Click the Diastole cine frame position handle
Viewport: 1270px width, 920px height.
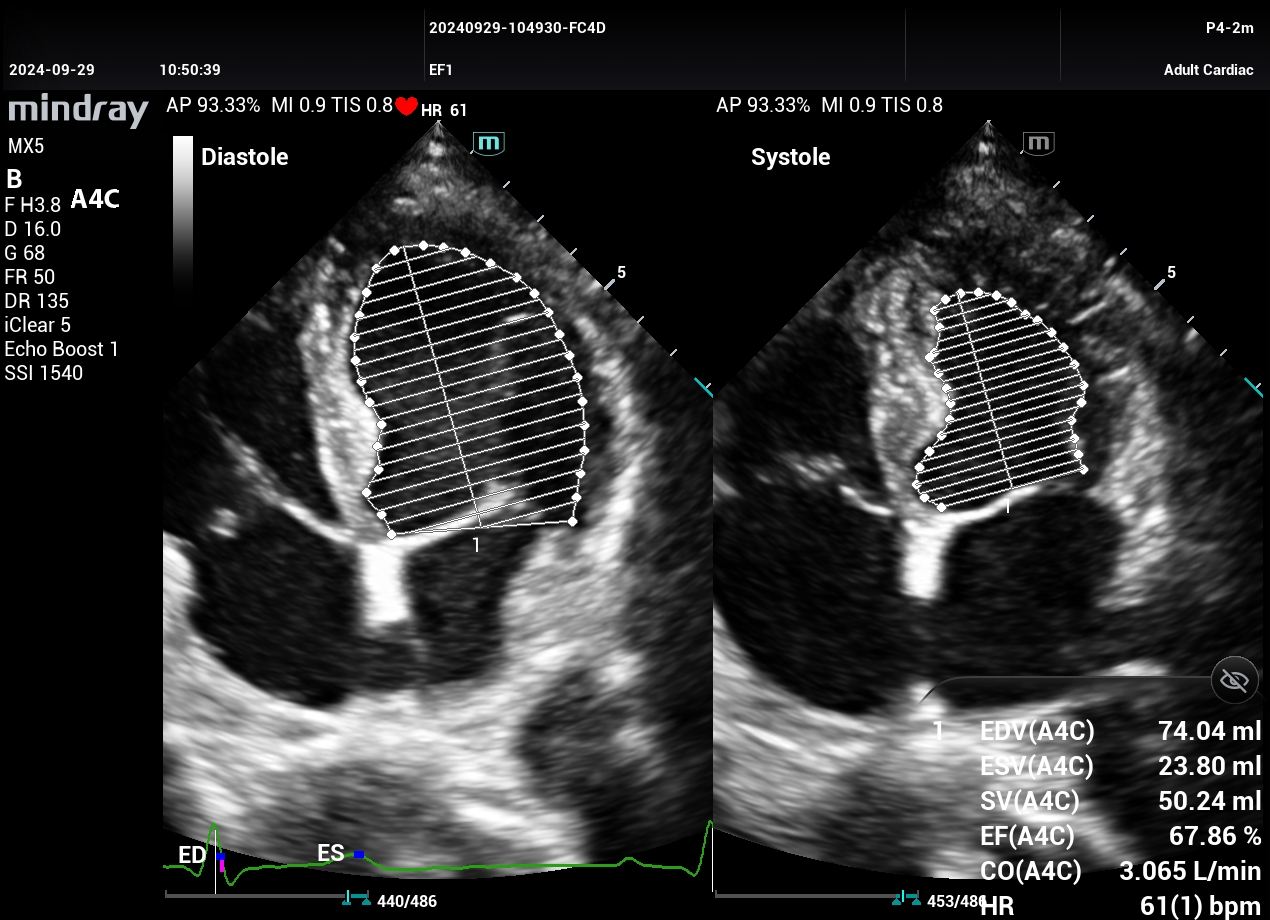tap(355, 899)
